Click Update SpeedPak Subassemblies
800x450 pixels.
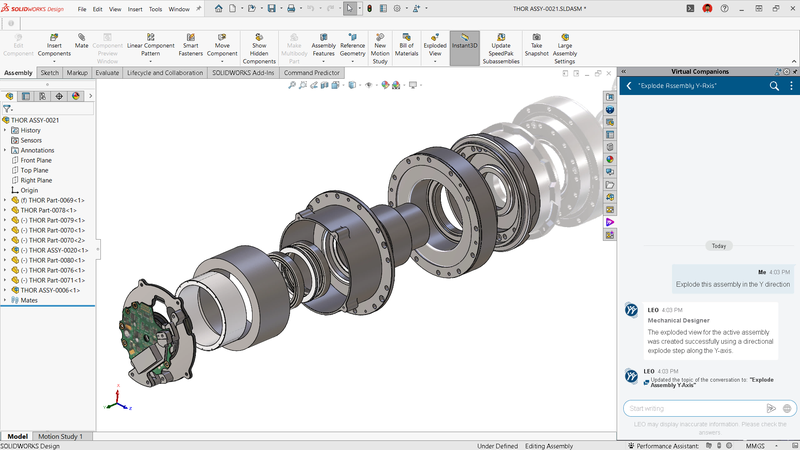click(x=501, y=49)
